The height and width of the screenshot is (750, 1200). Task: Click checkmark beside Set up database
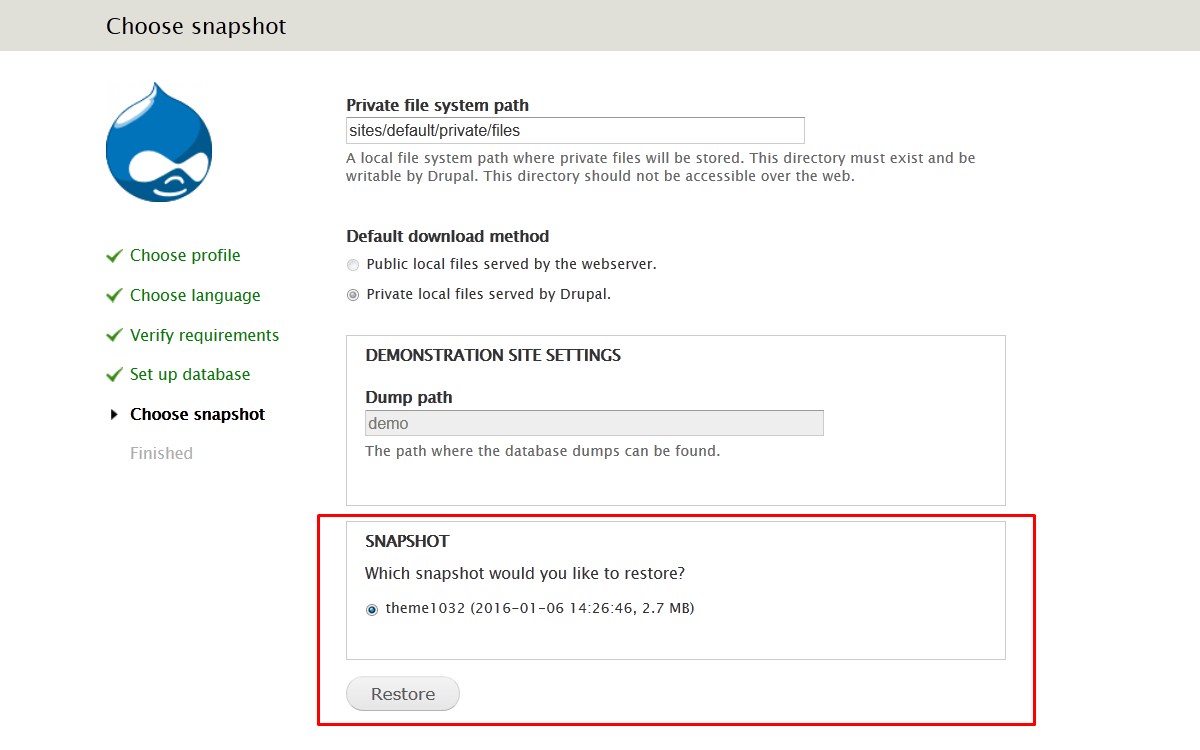114,375
